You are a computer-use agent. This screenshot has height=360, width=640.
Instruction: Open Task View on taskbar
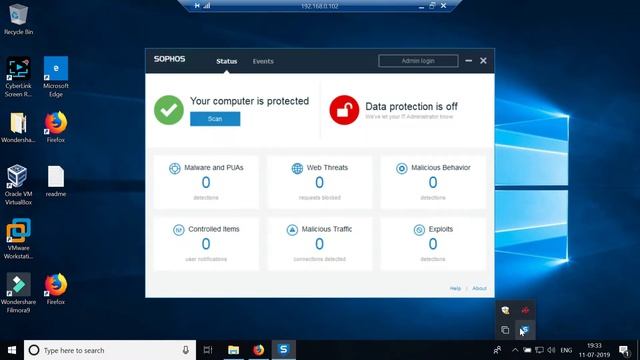click(208, 350)
